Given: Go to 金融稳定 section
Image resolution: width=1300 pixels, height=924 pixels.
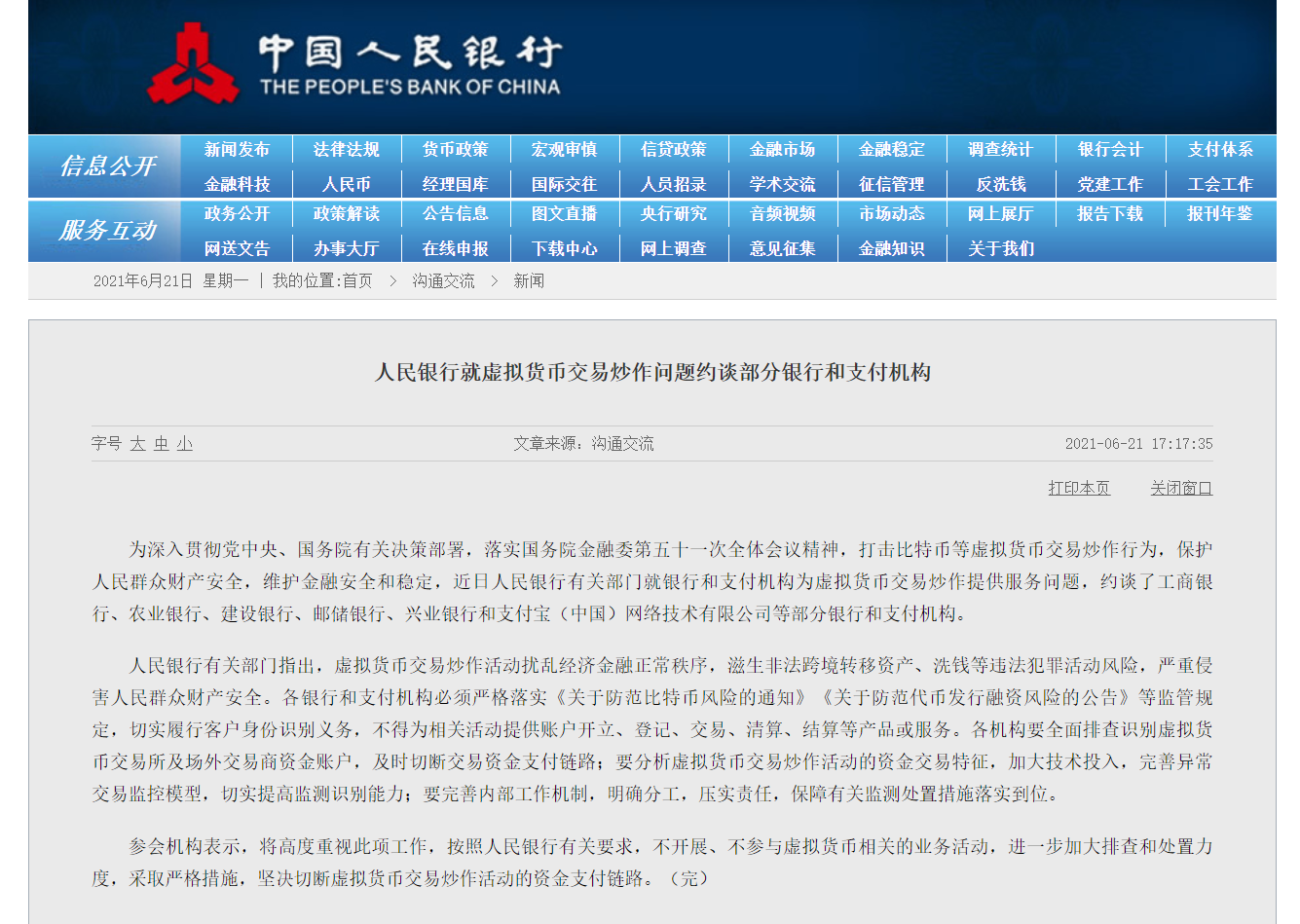Looking at the screenshot, I should click(x=891, y=149).
